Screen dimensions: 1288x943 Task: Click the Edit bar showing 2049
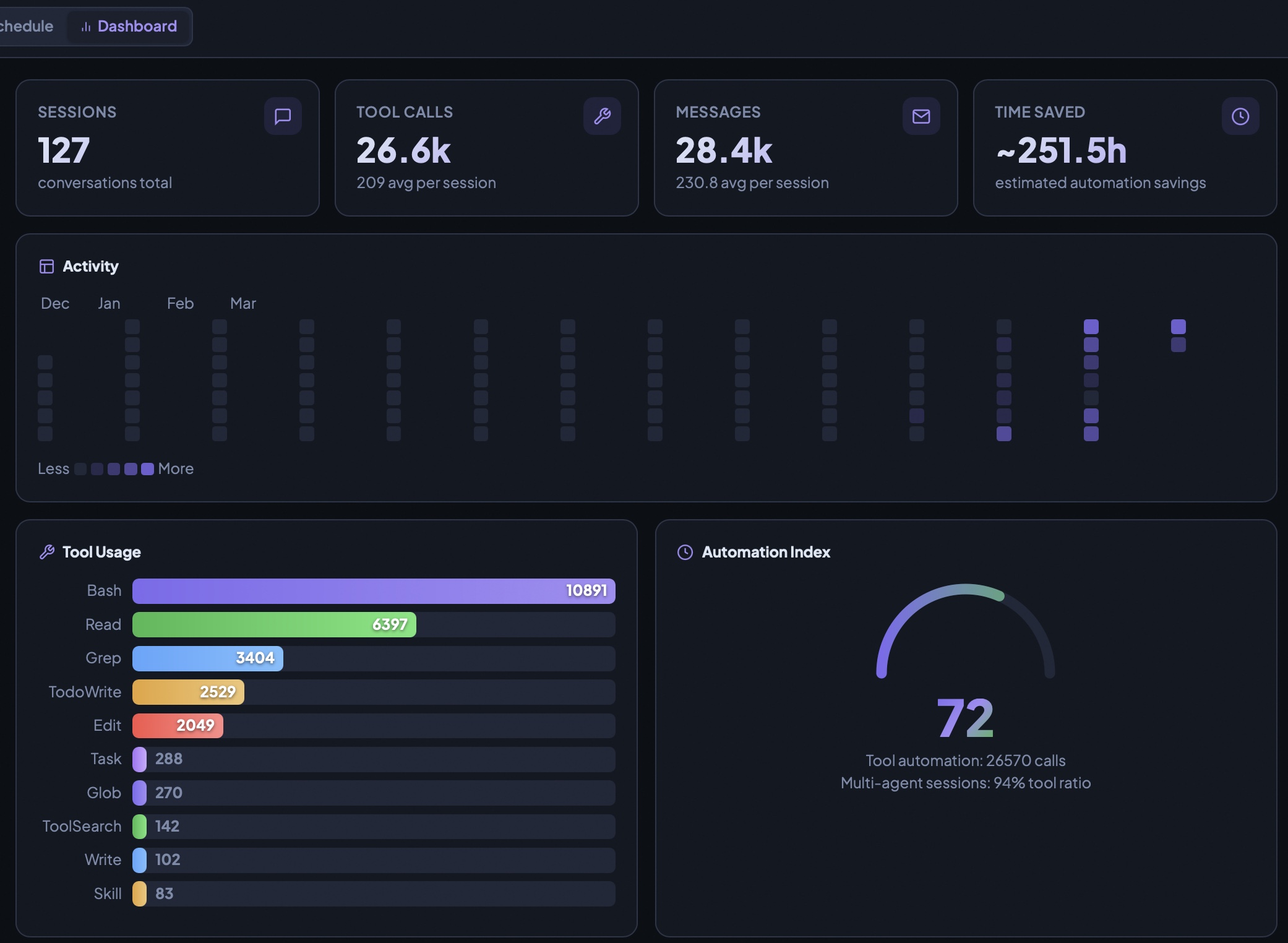tap(178, 725)
